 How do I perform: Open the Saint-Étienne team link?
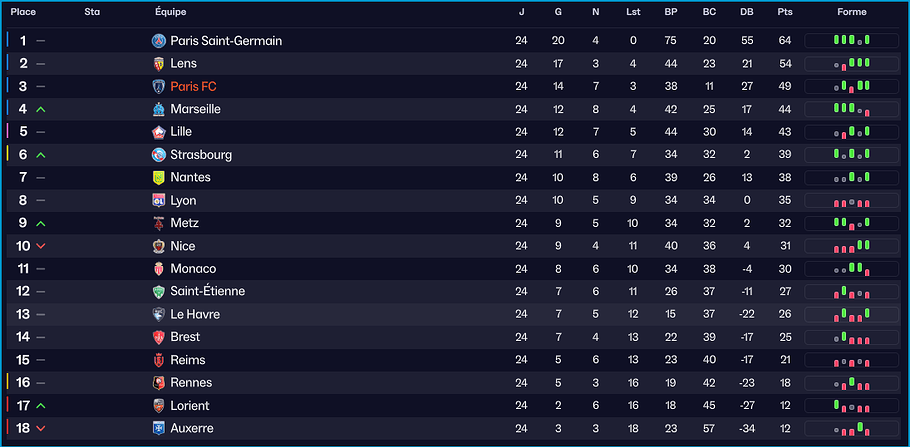(x=207, y=291)
